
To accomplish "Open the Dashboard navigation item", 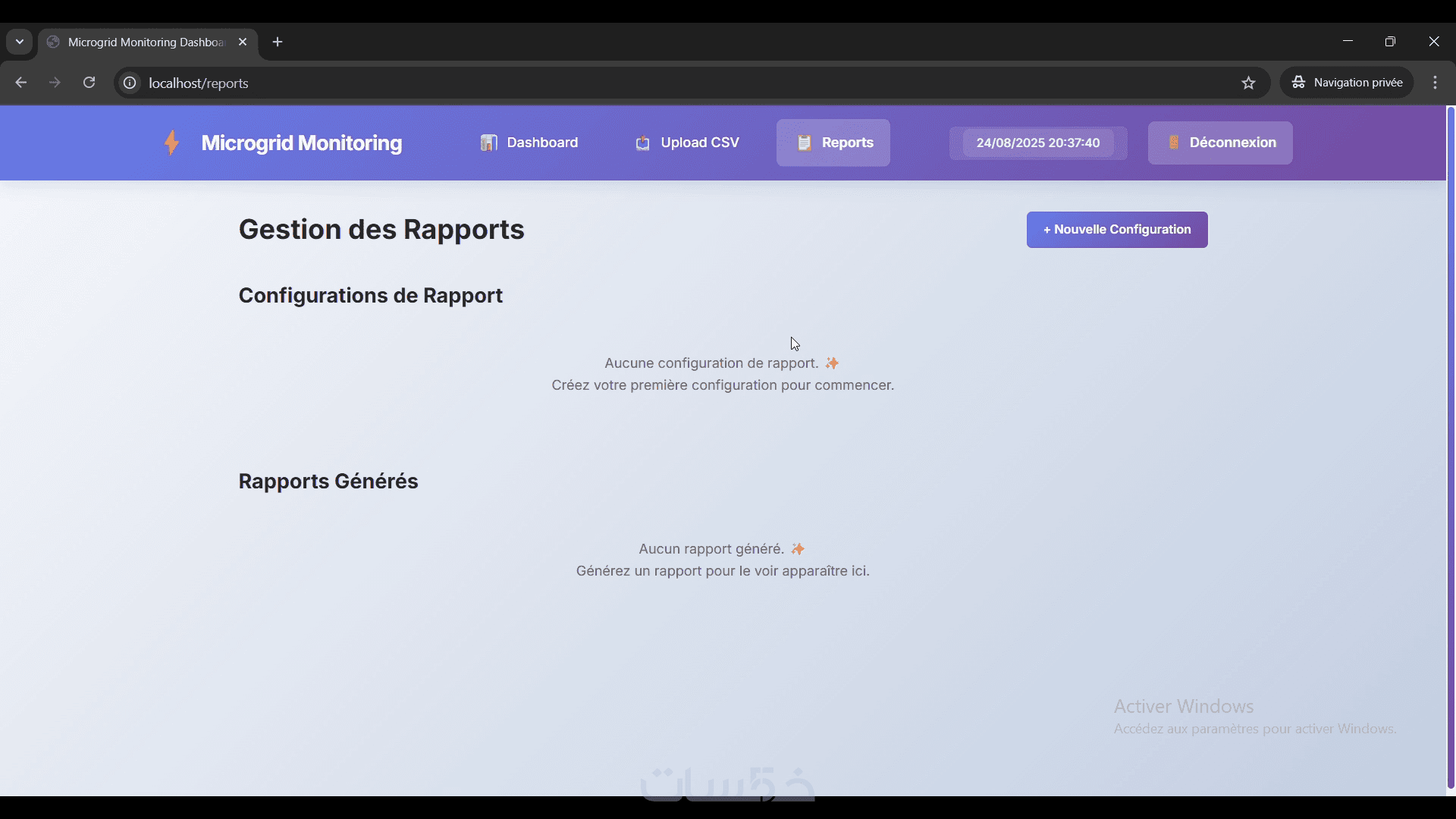I will point(529,143).
